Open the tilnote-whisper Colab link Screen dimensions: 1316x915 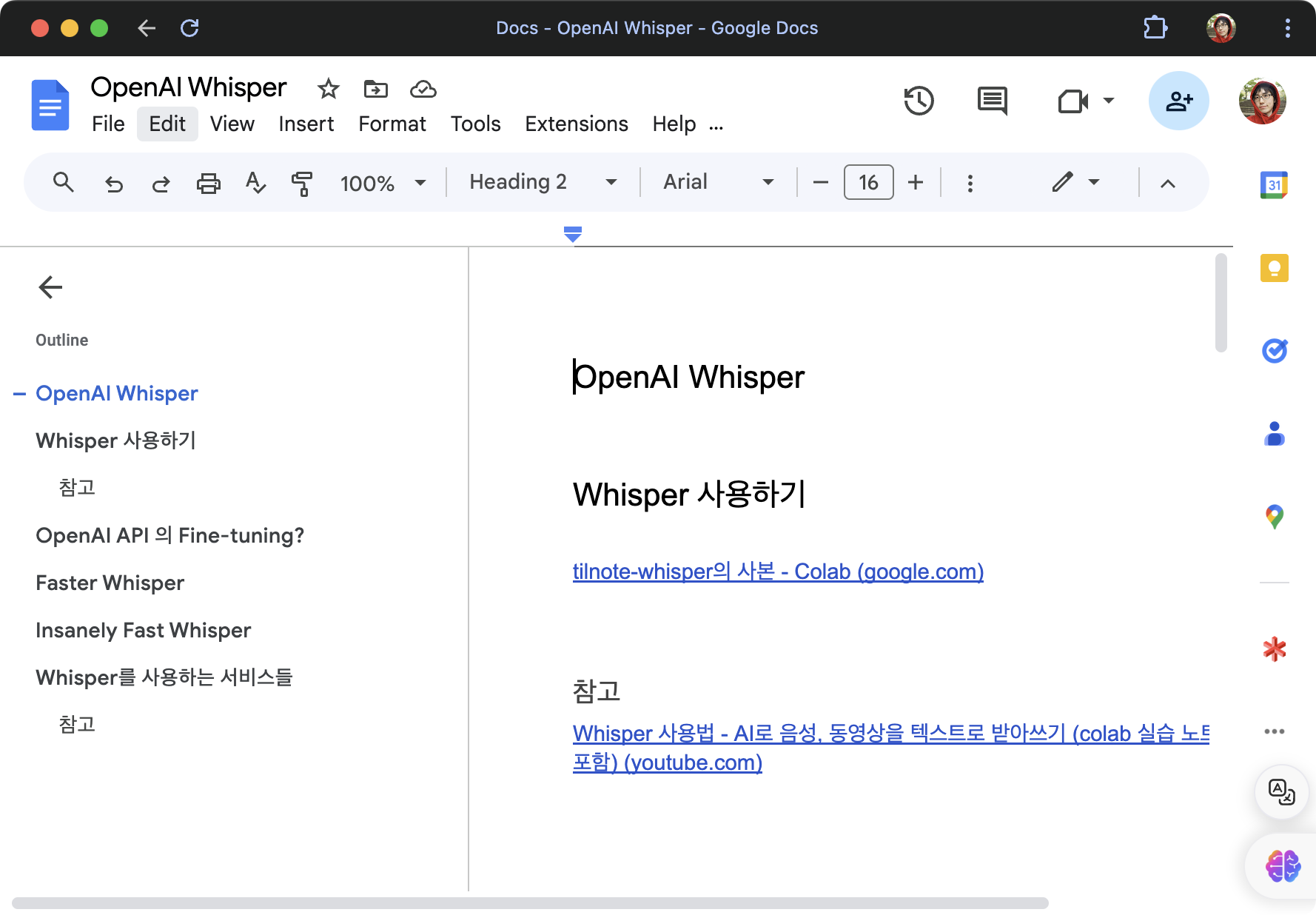coord(778,572)
